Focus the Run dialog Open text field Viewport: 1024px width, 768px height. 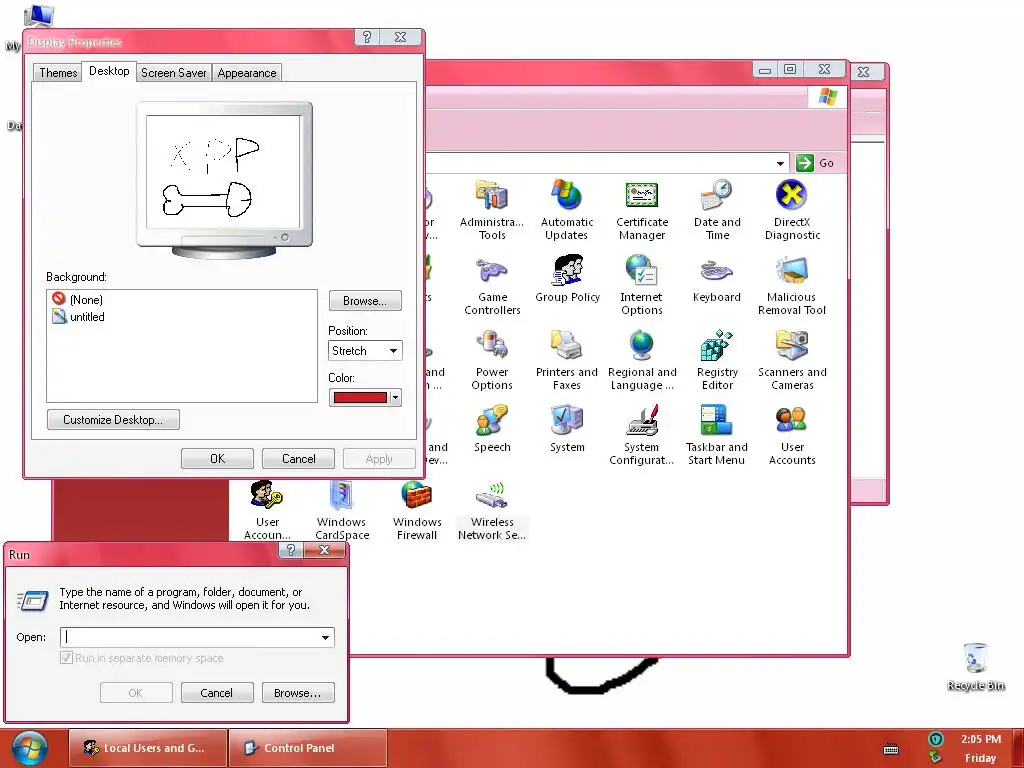pos(189,637)
